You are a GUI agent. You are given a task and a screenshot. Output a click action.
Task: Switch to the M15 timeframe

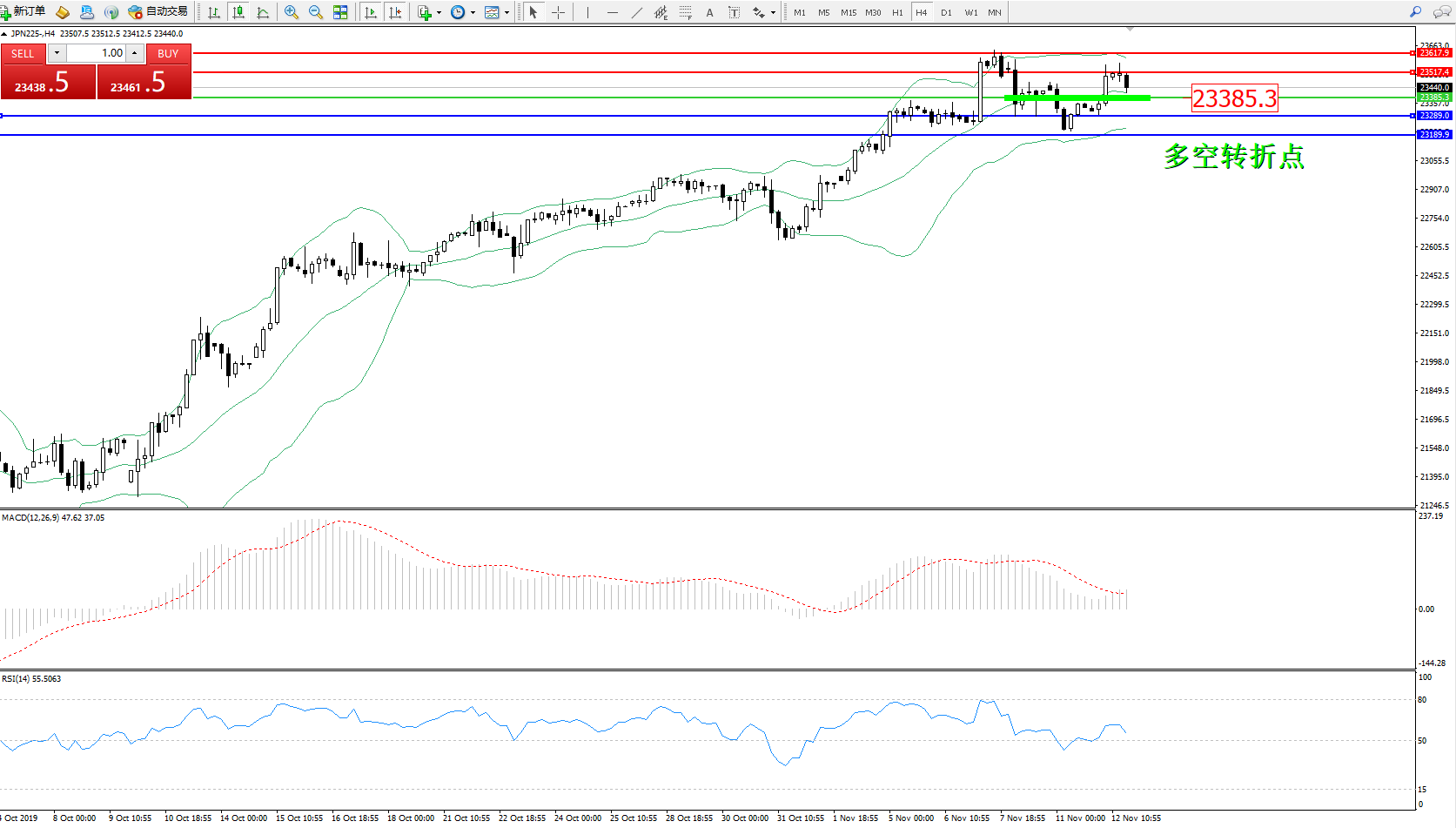[848, 12]
